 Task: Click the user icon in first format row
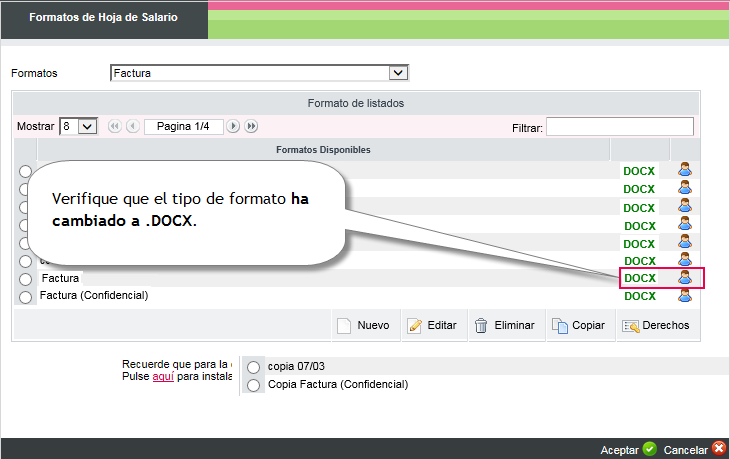click(x=685, y=169)
